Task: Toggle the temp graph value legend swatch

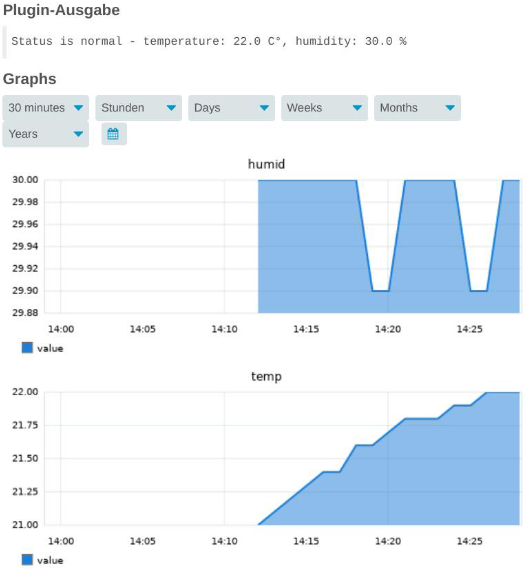Action: click(27, 559)
